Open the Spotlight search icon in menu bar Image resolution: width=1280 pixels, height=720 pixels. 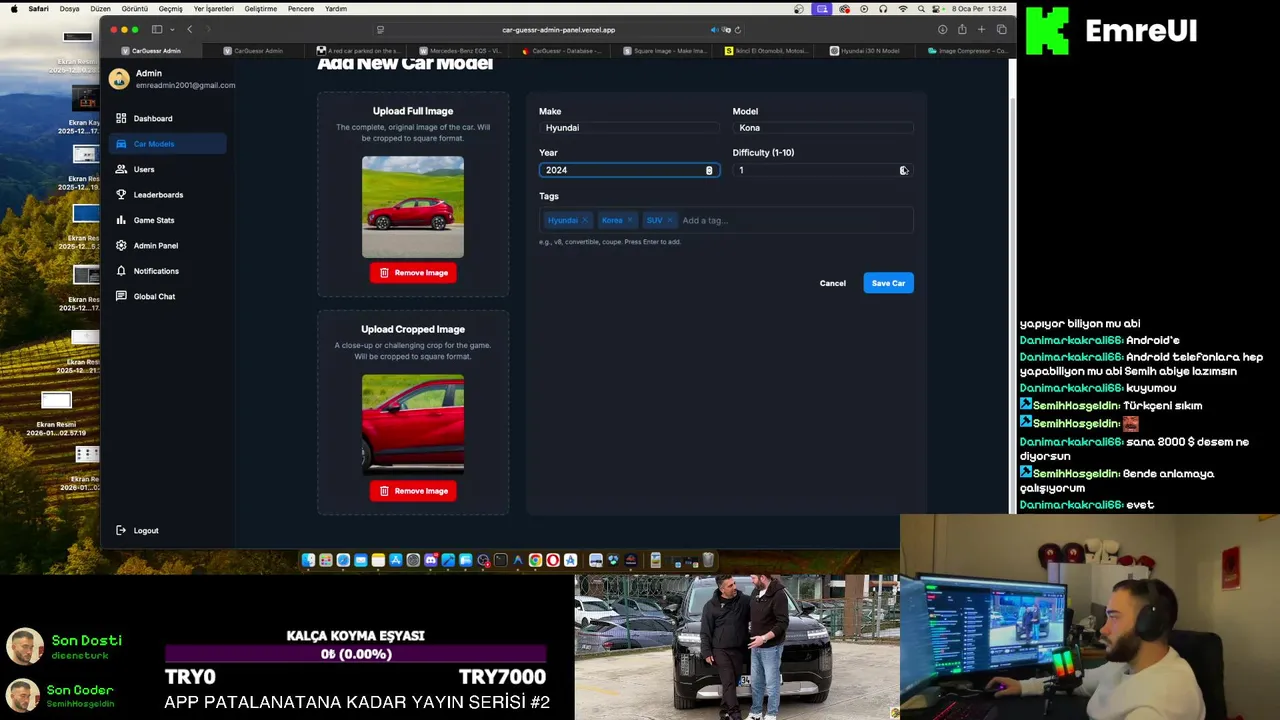coord(922,9)
